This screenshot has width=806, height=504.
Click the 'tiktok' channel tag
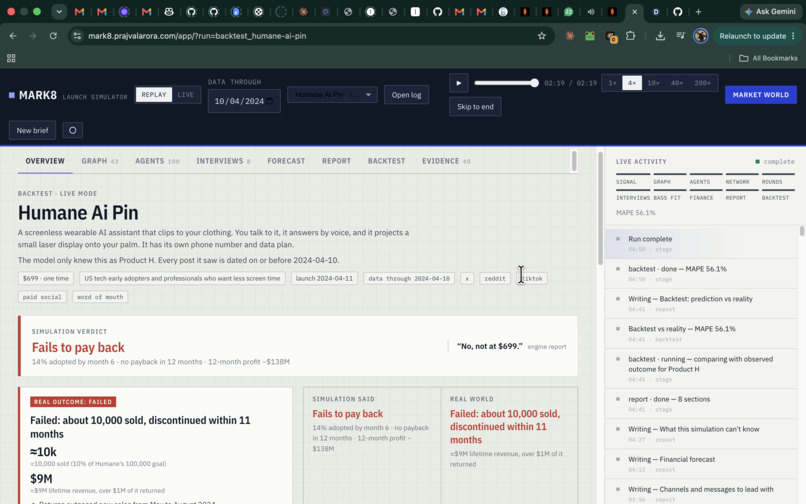(x=533, y=278)
